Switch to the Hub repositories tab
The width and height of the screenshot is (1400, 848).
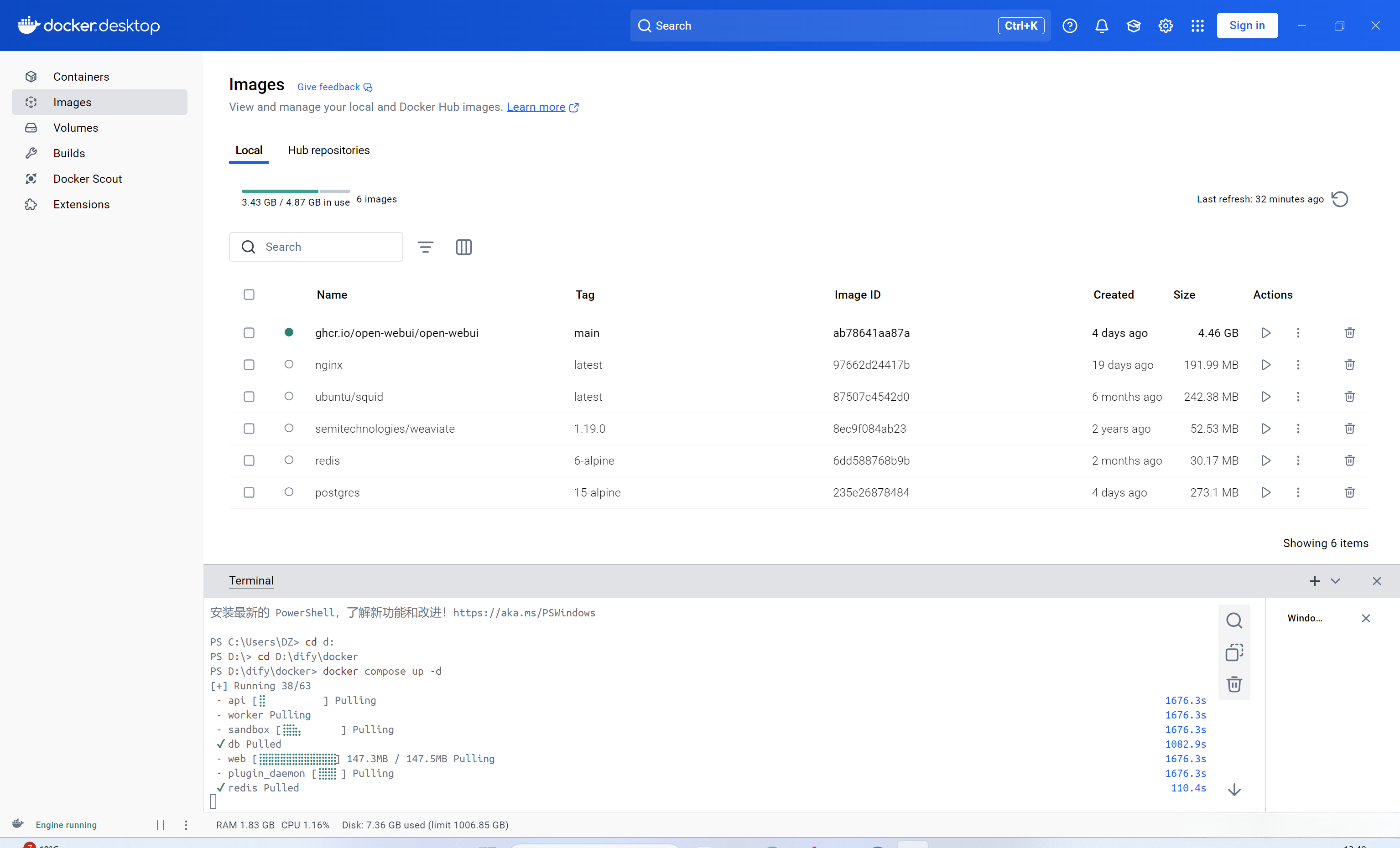(x=328, y=150)
